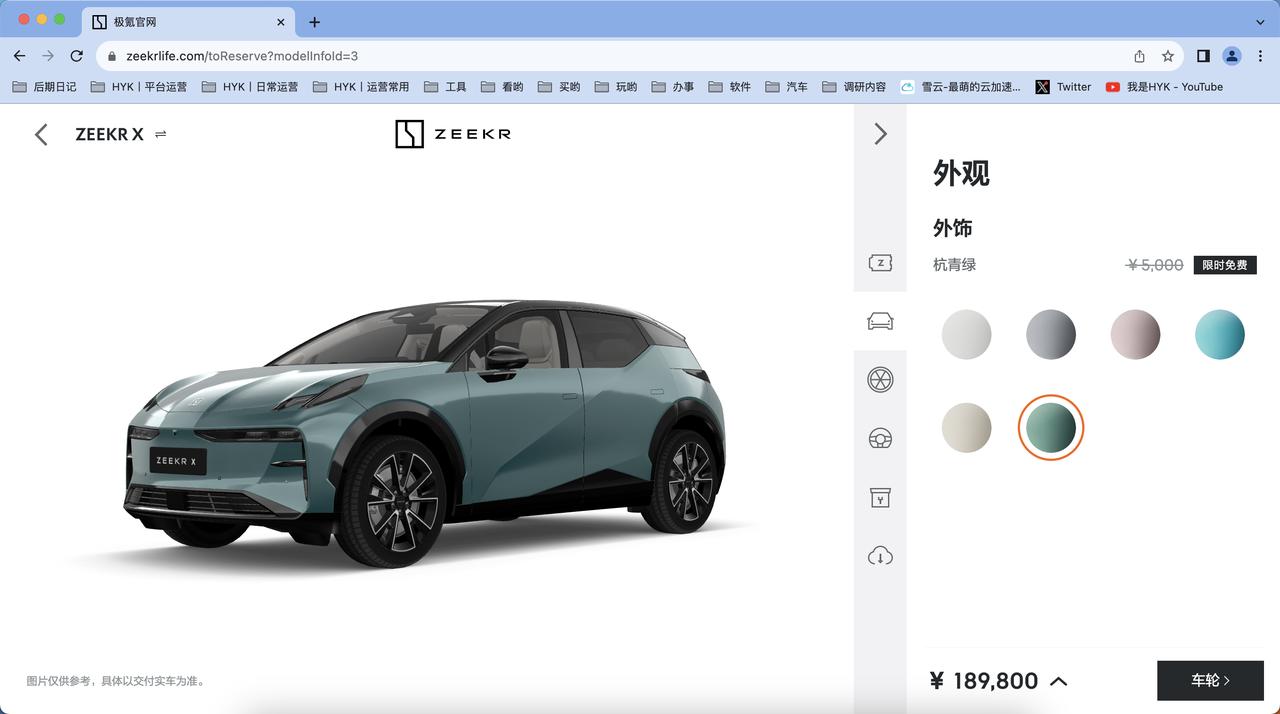Select the 极氪官网 browser tab
1280x714 pixels.
188,22
